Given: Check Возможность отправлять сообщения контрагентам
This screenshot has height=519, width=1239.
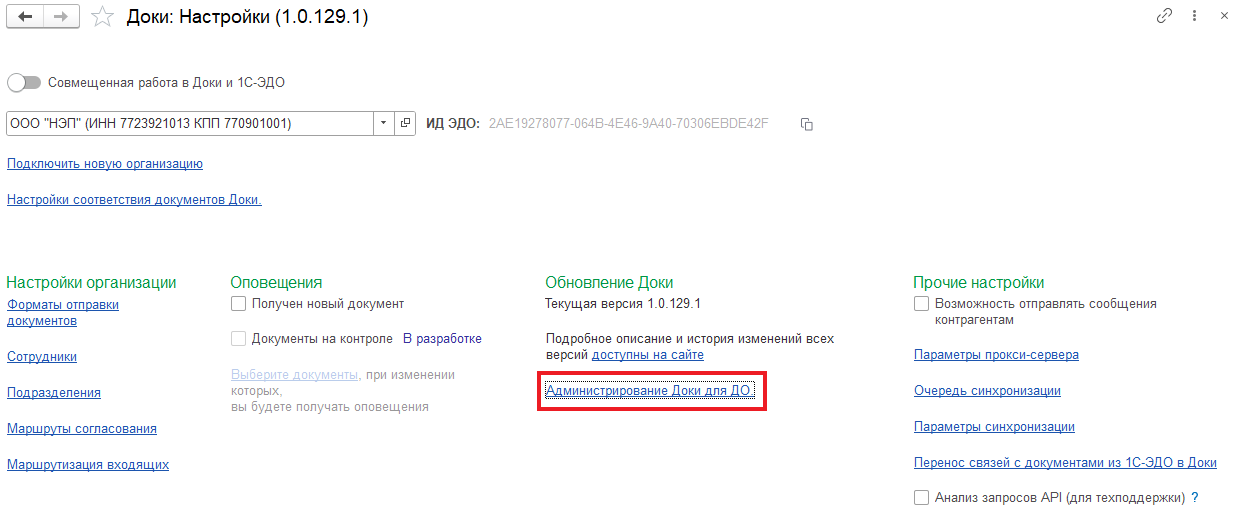Looking at the screenshot, I should 921,303.
